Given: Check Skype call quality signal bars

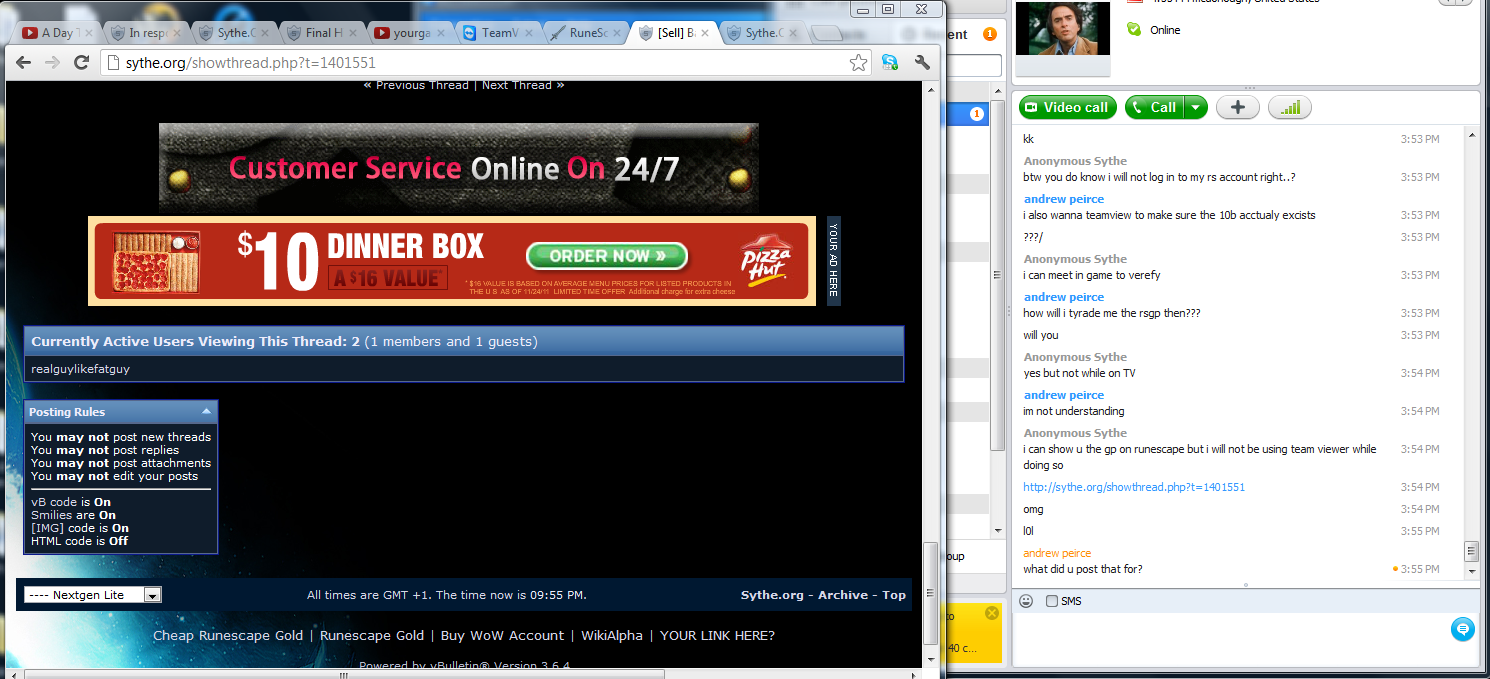Looking at the screenshot, I should (1289, 107).
